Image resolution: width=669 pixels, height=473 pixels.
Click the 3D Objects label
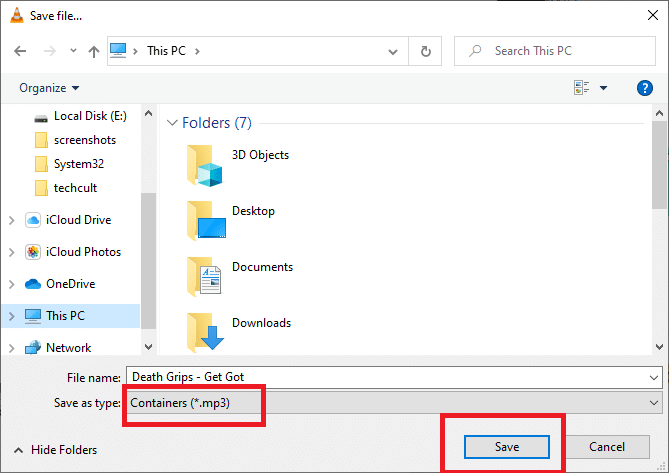(x=260, y=155)
